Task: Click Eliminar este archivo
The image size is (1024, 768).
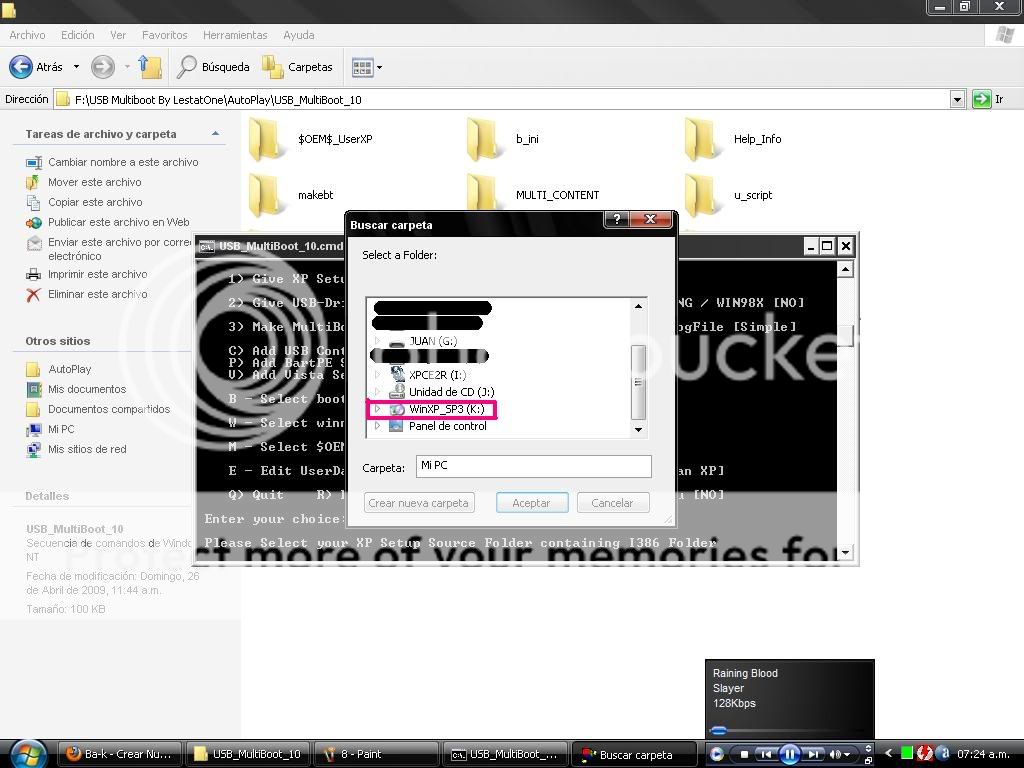Action: click(x=98, y=295)
